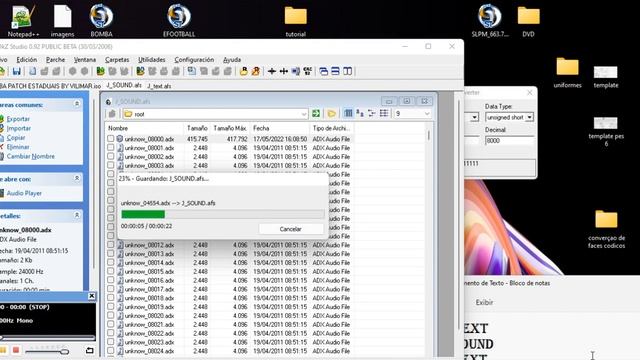Check the box for unknow_08023.adx
This screenshot has width=640, height=360.
point(111,342)
